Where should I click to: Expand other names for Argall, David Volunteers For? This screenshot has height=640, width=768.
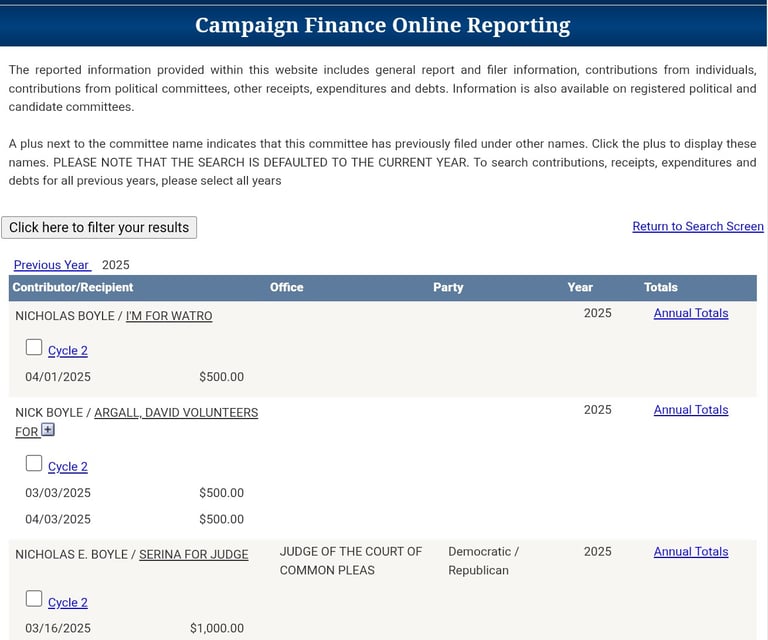point(48,429)
